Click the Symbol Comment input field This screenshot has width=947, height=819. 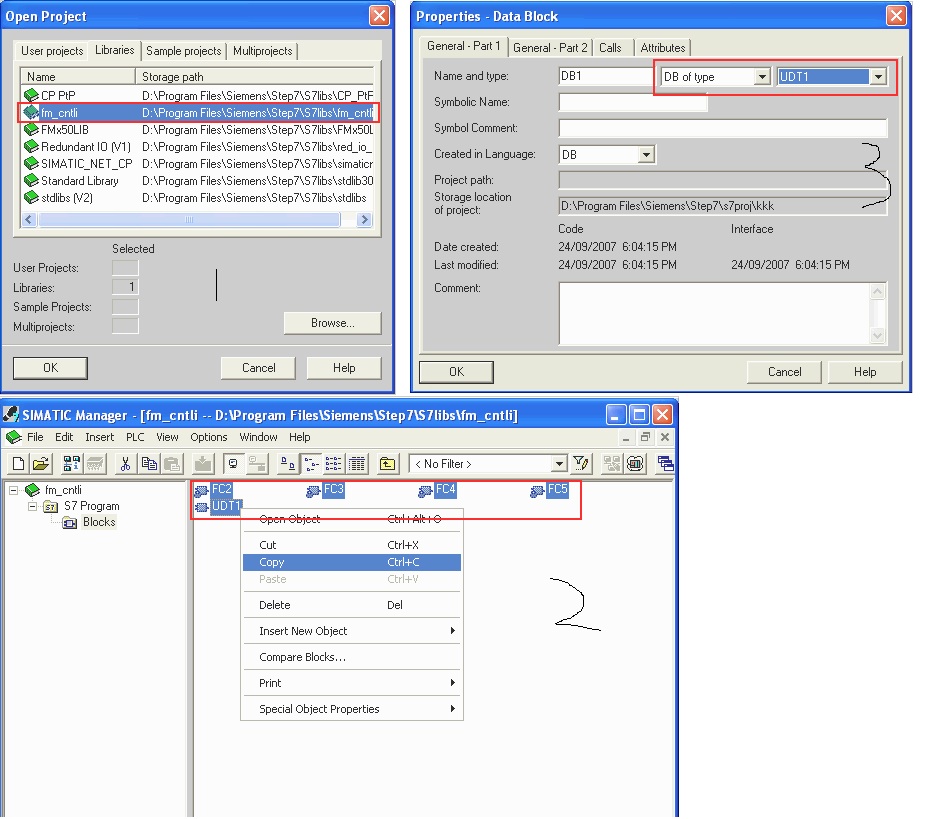click(x=723, y=128)
